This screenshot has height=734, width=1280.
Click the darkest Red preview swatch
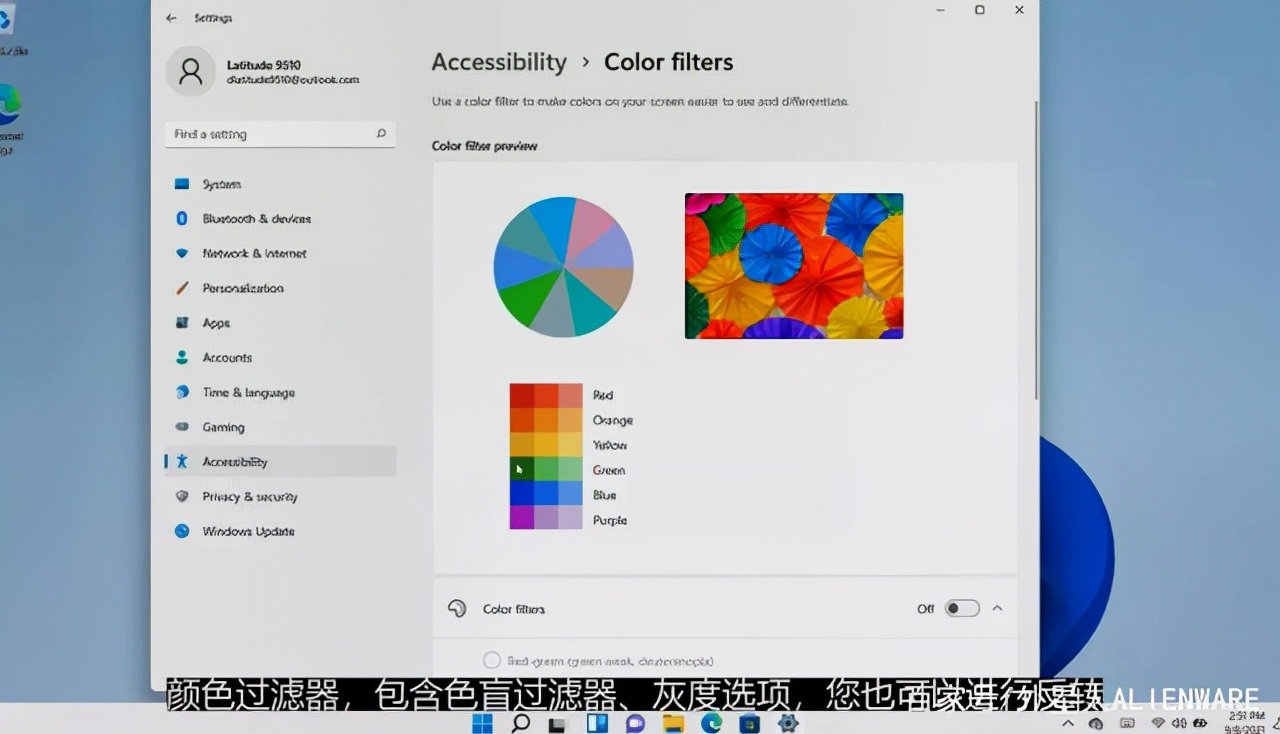521,395
